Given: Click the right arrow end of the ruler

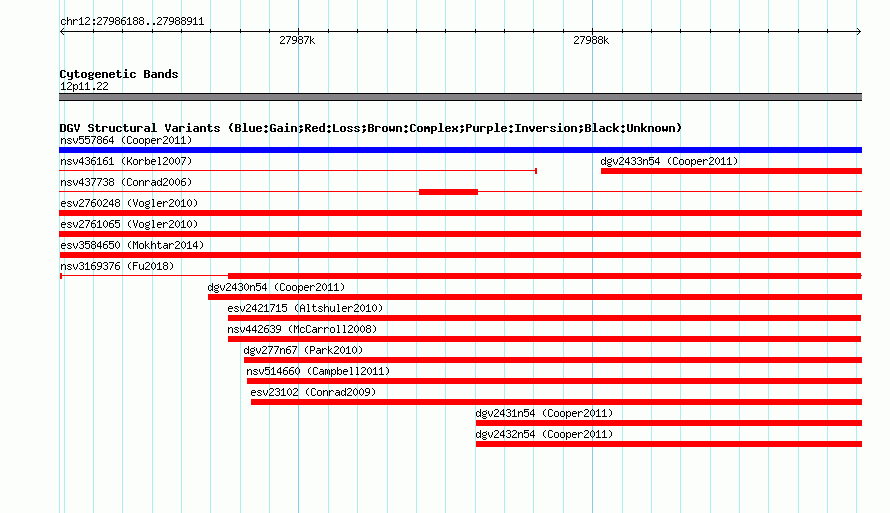Looking at the screenshot, I should [859, 32].
